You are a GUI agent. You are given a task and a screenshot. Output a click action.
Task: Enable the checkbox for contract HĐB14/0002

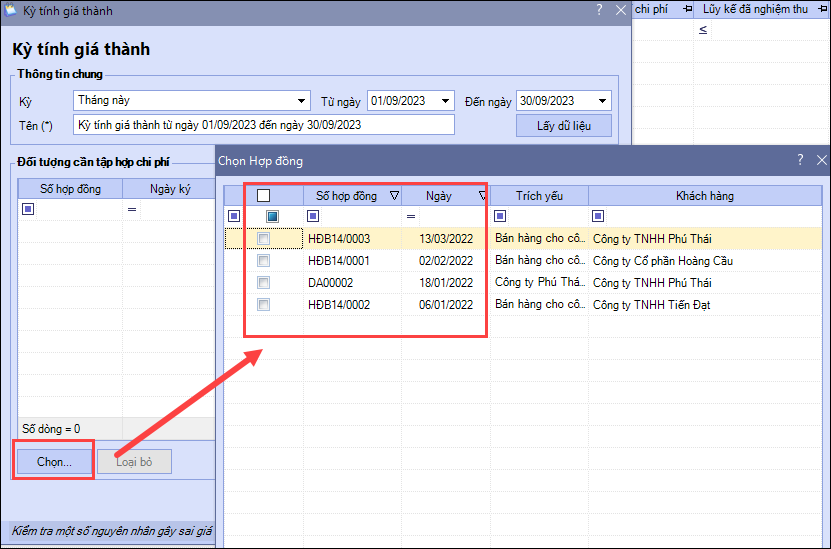pos(264,305)
